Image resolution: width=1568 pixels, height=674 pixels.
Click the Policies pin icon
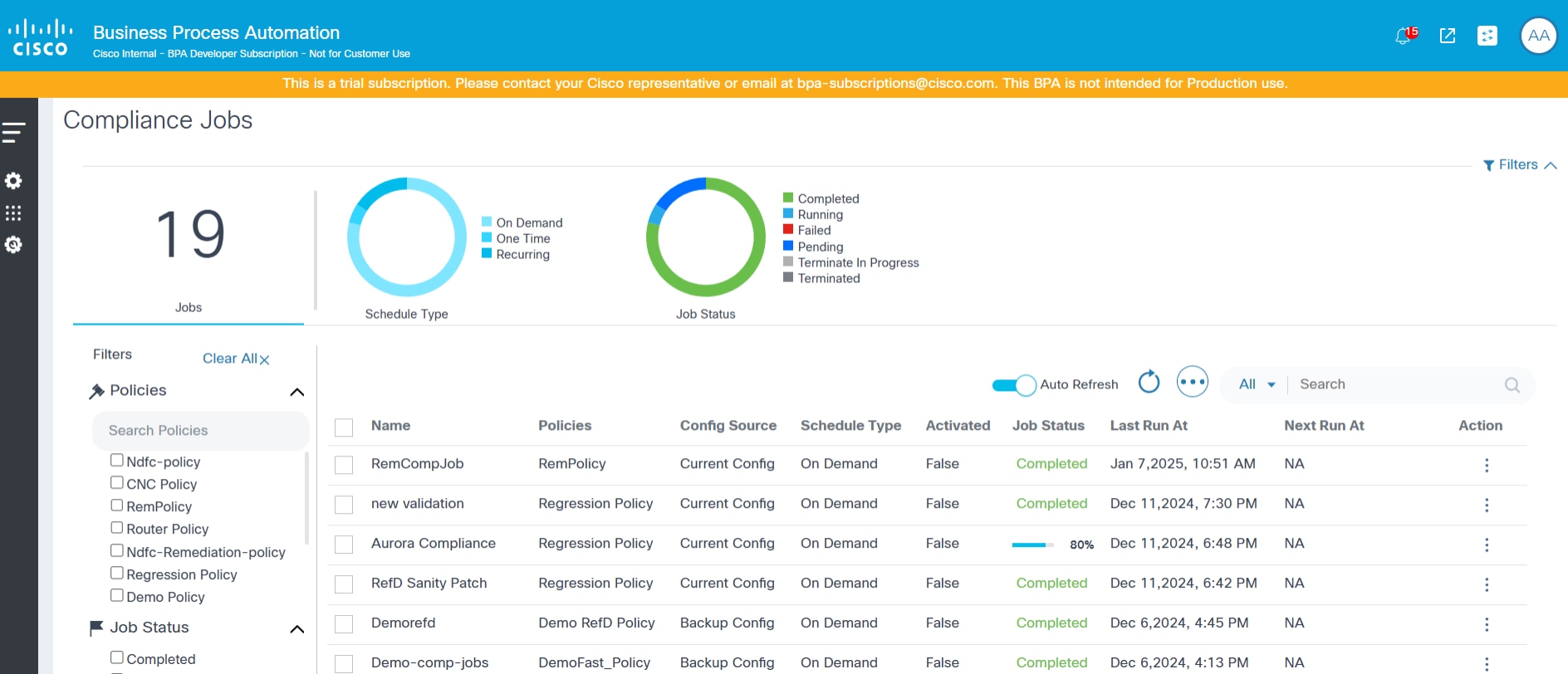97,391
